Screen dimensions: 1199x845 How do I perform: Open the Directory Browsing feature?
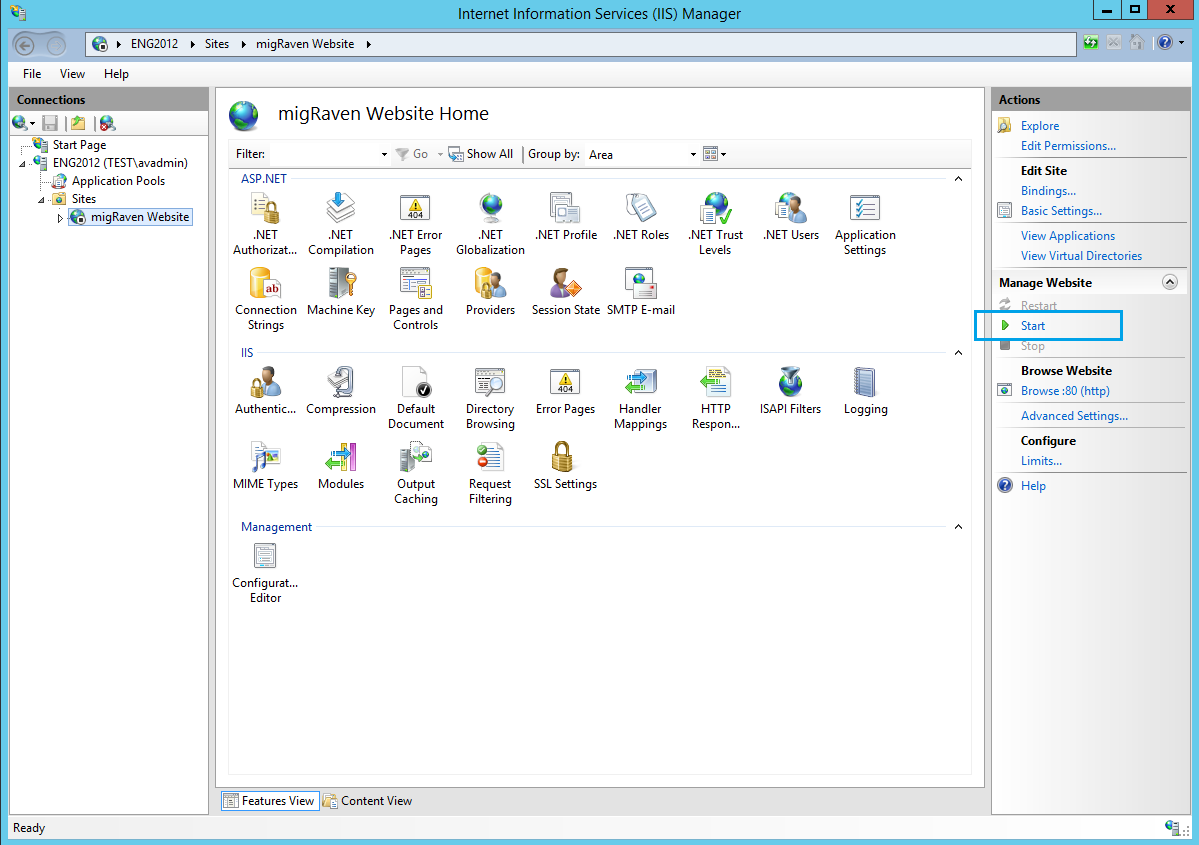(x=490, y=398)
